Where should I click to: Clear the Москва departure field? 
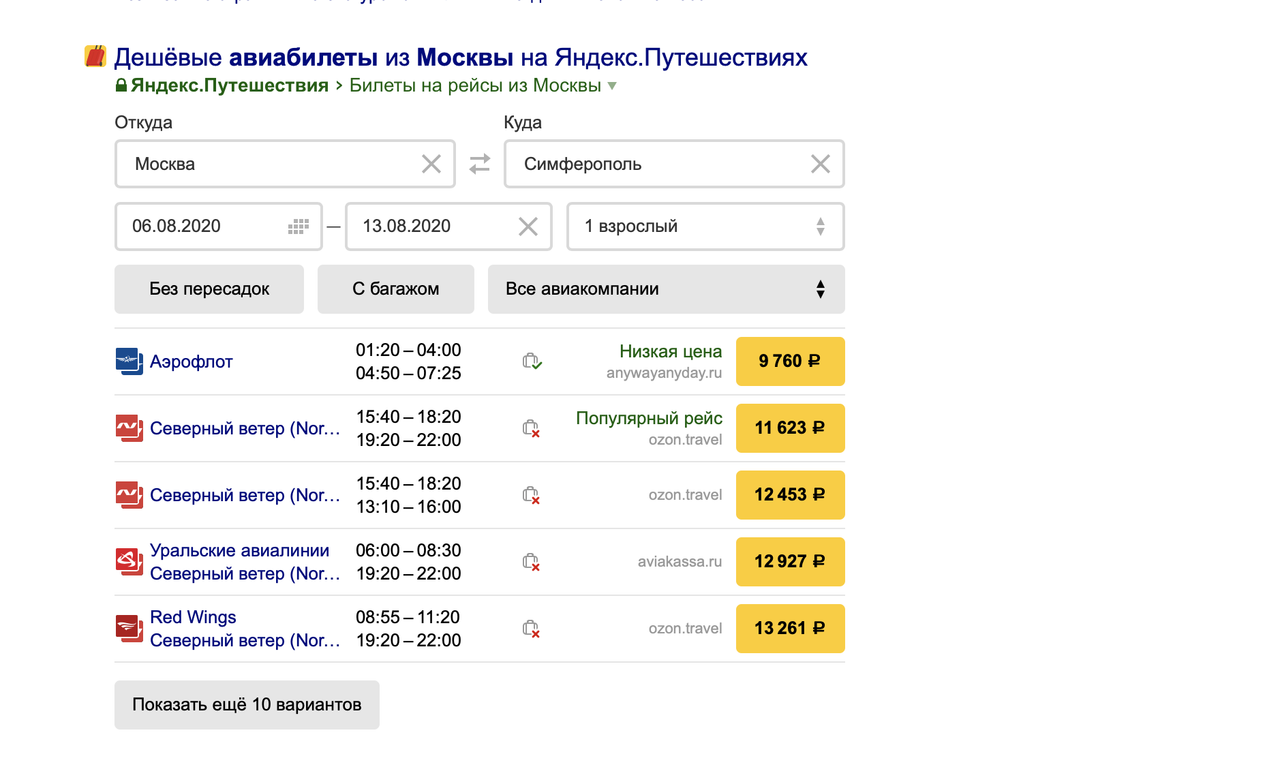click(x=431, y=164)
